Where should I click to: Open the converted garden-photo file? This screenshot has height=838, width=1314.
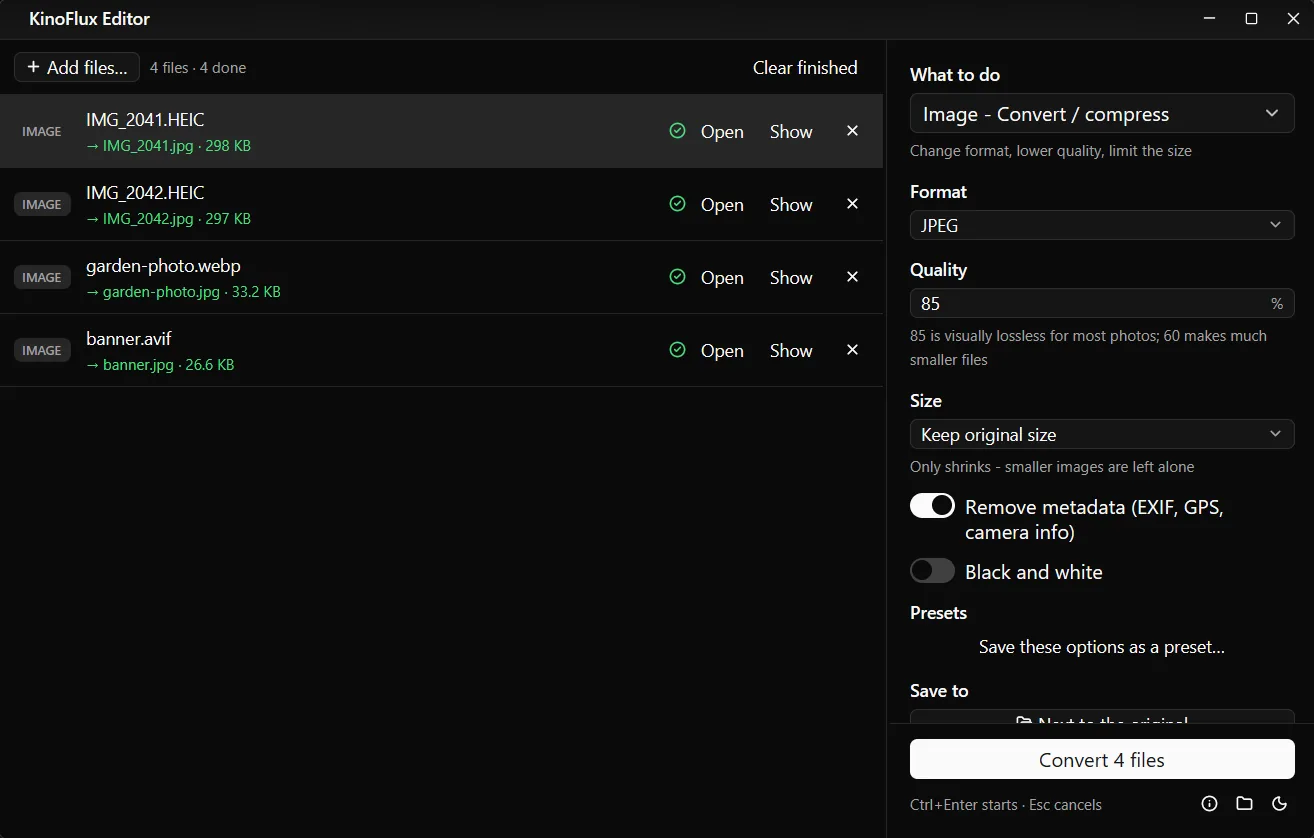722,277
